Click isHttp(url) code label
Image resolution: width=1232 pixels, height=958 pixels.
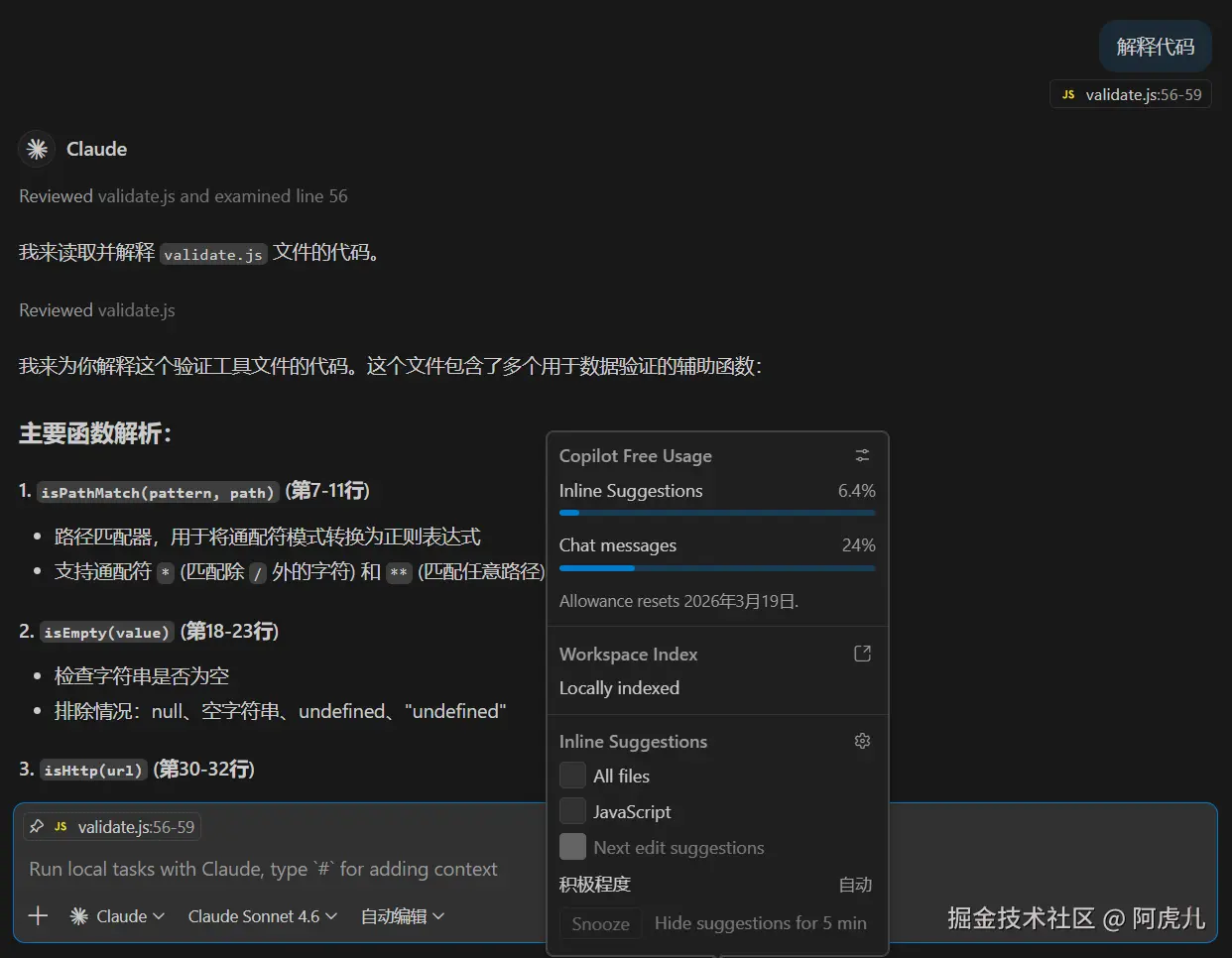click(x=93, y=771)
